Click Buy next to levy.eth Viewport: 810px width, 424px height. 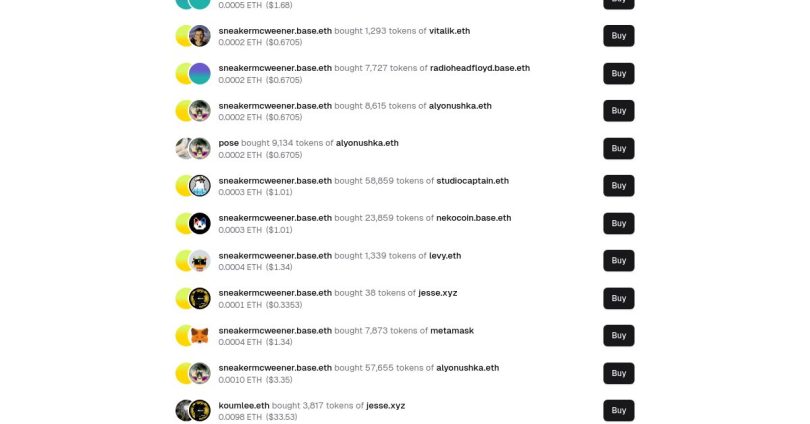point(618,261)
